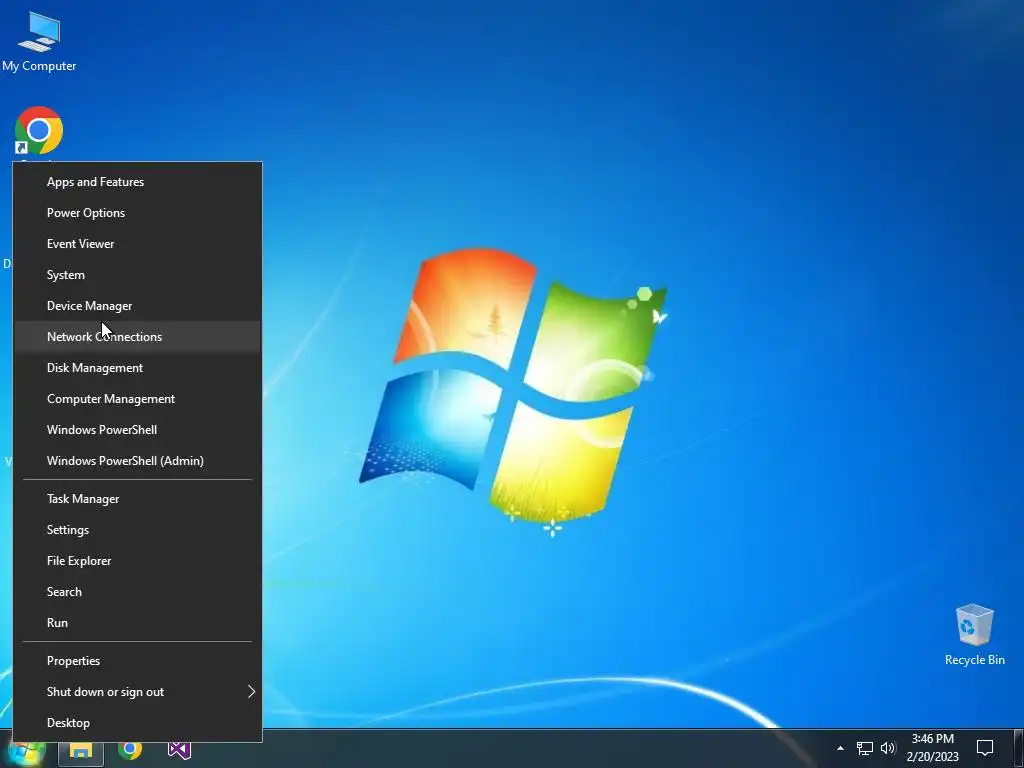Open Disk Management

tap(138, 368)
